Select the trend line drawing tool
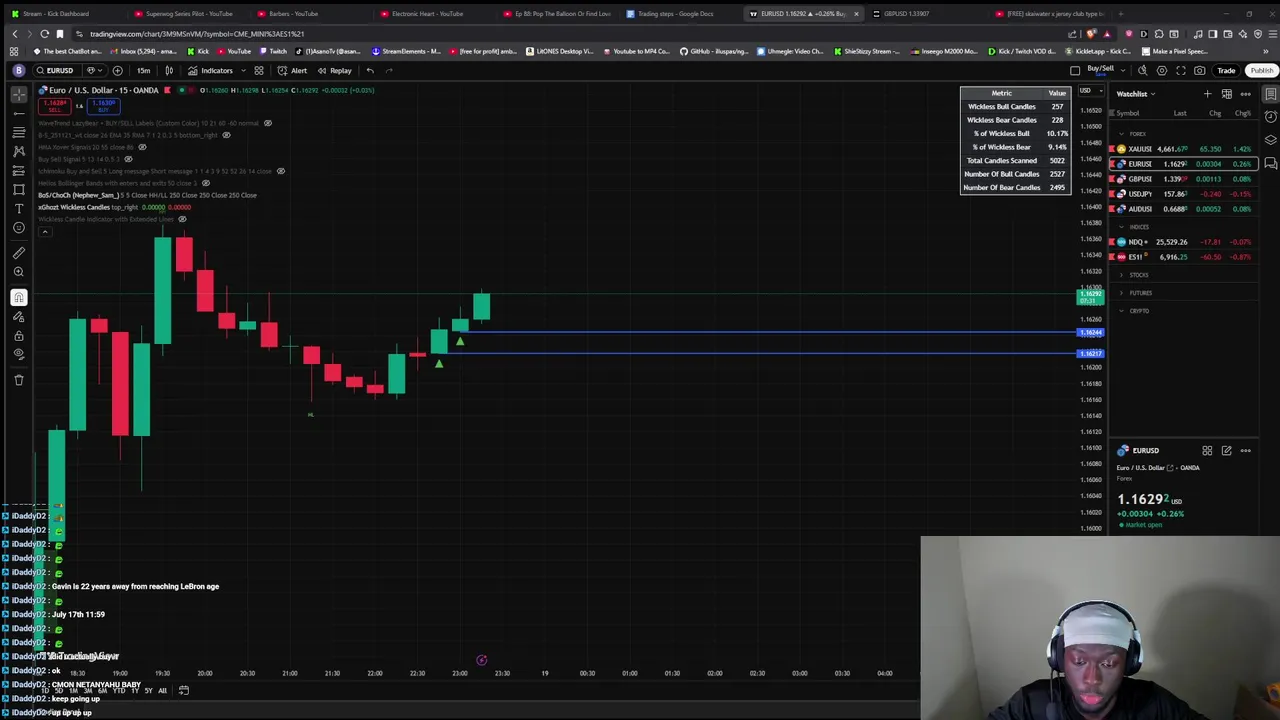 (x=18, y=113)
